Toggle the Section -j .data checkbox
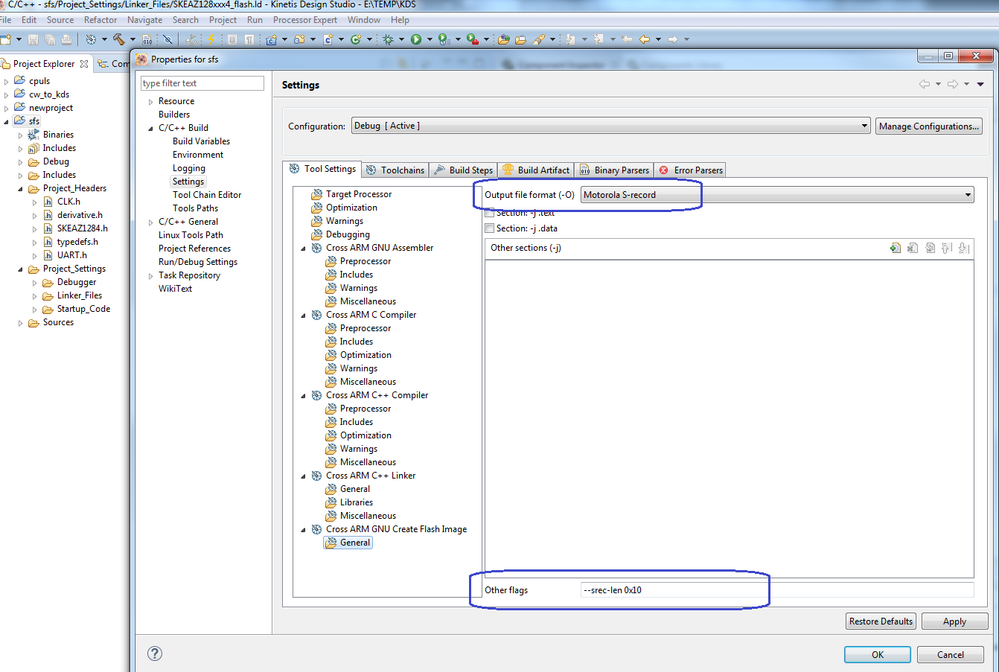The width and height of the screenshot is (999, 672). [x=489, y=228]
